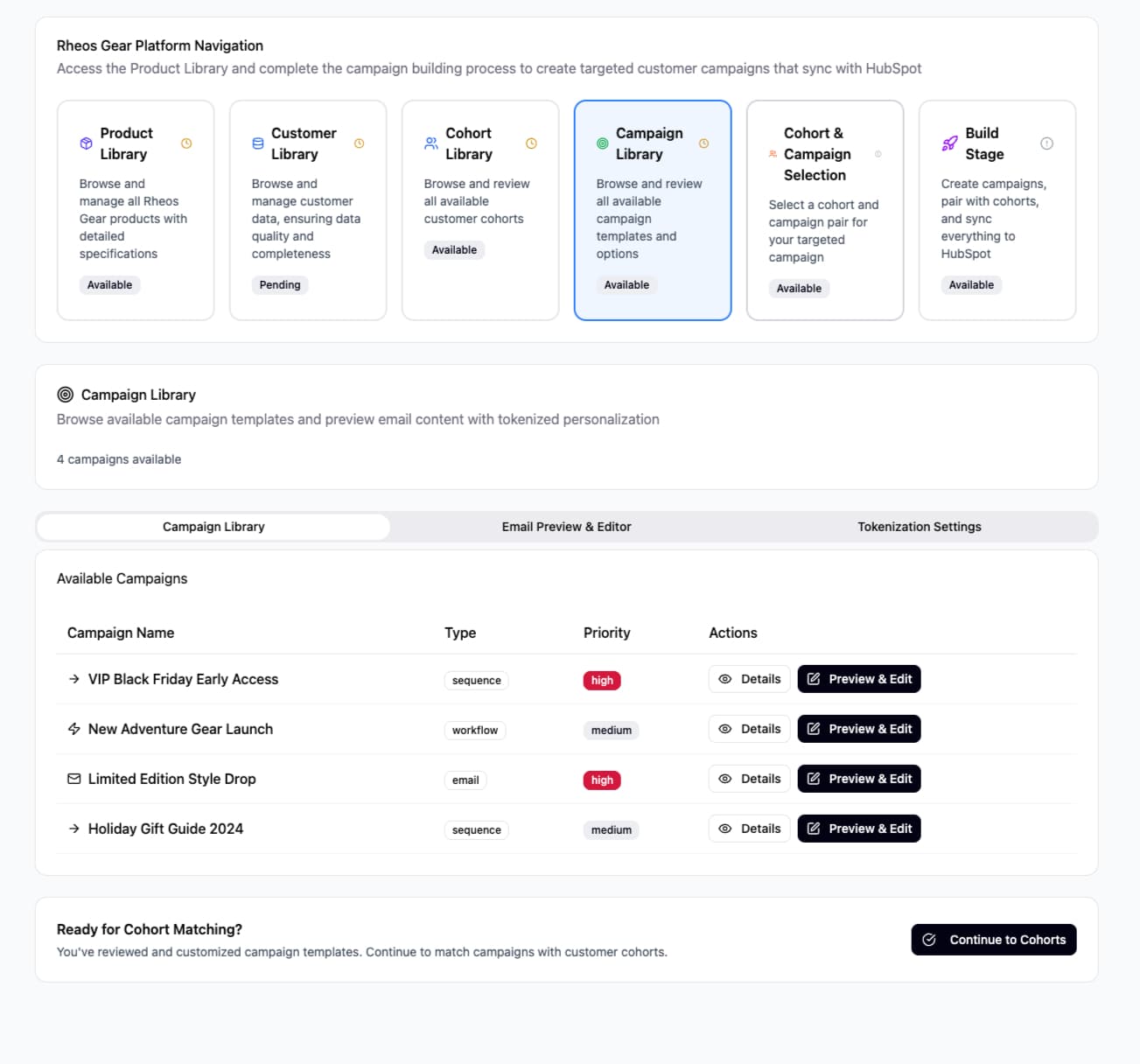Click the high priority badge for VIP Black Friday
This screenshot has width=1140, height=1064.
pos(602,681)
